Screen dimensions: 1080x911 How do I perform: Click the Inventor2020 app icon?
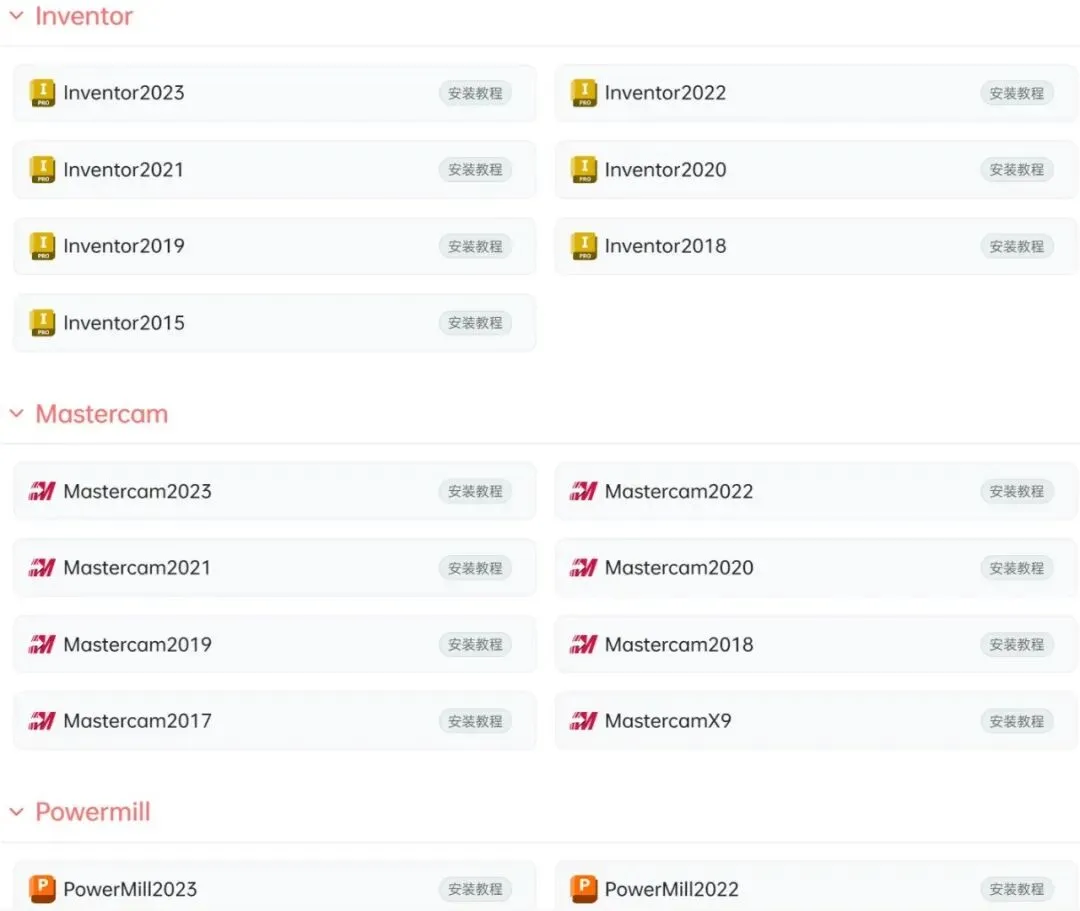(x=584, y=169)
